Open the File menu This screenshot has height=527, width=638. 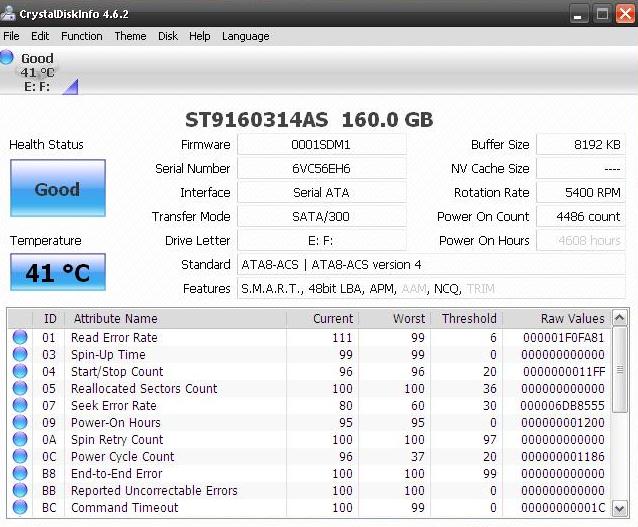pos(11,36)
